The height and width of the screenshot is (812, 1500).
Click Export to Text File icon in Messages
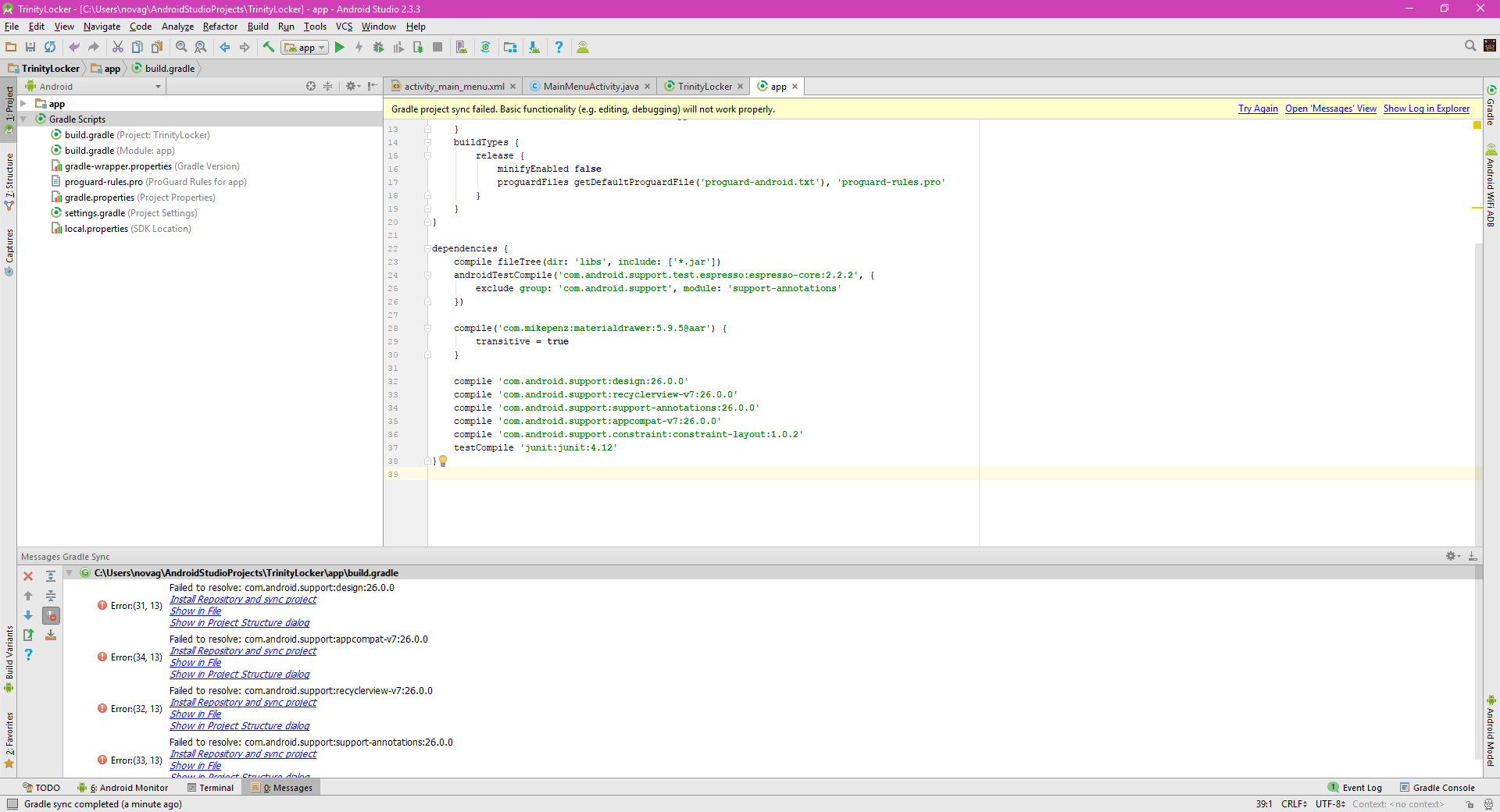click(28, 635)
